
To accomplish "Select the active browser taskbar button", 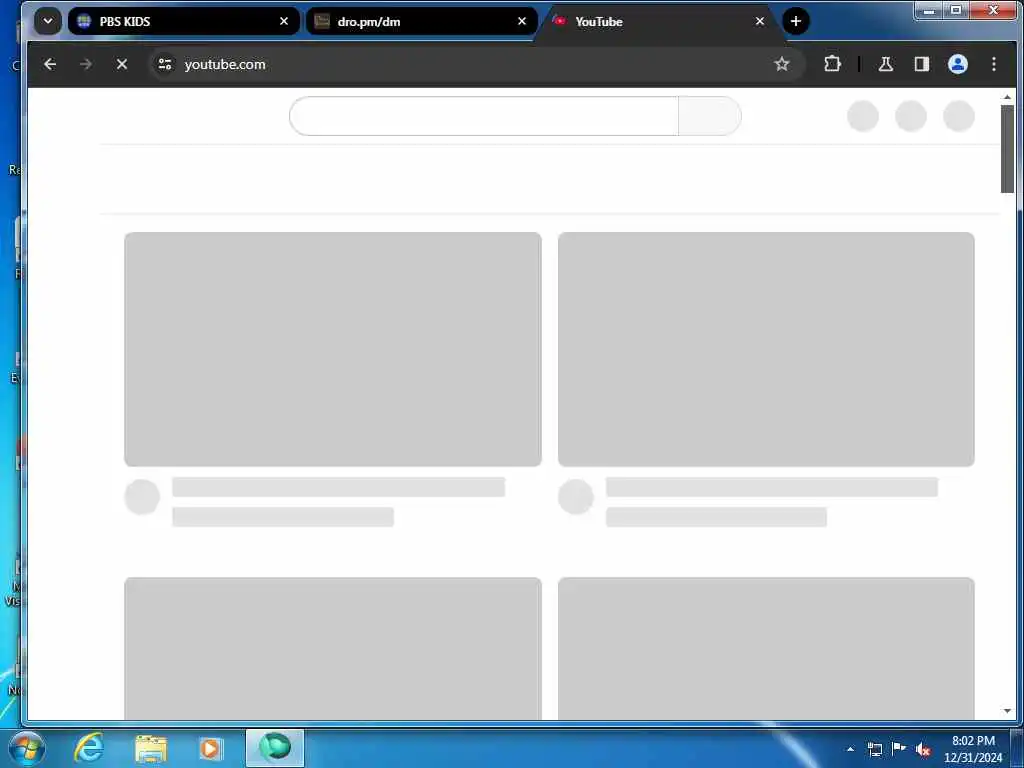I will click(x=275, y=748).
